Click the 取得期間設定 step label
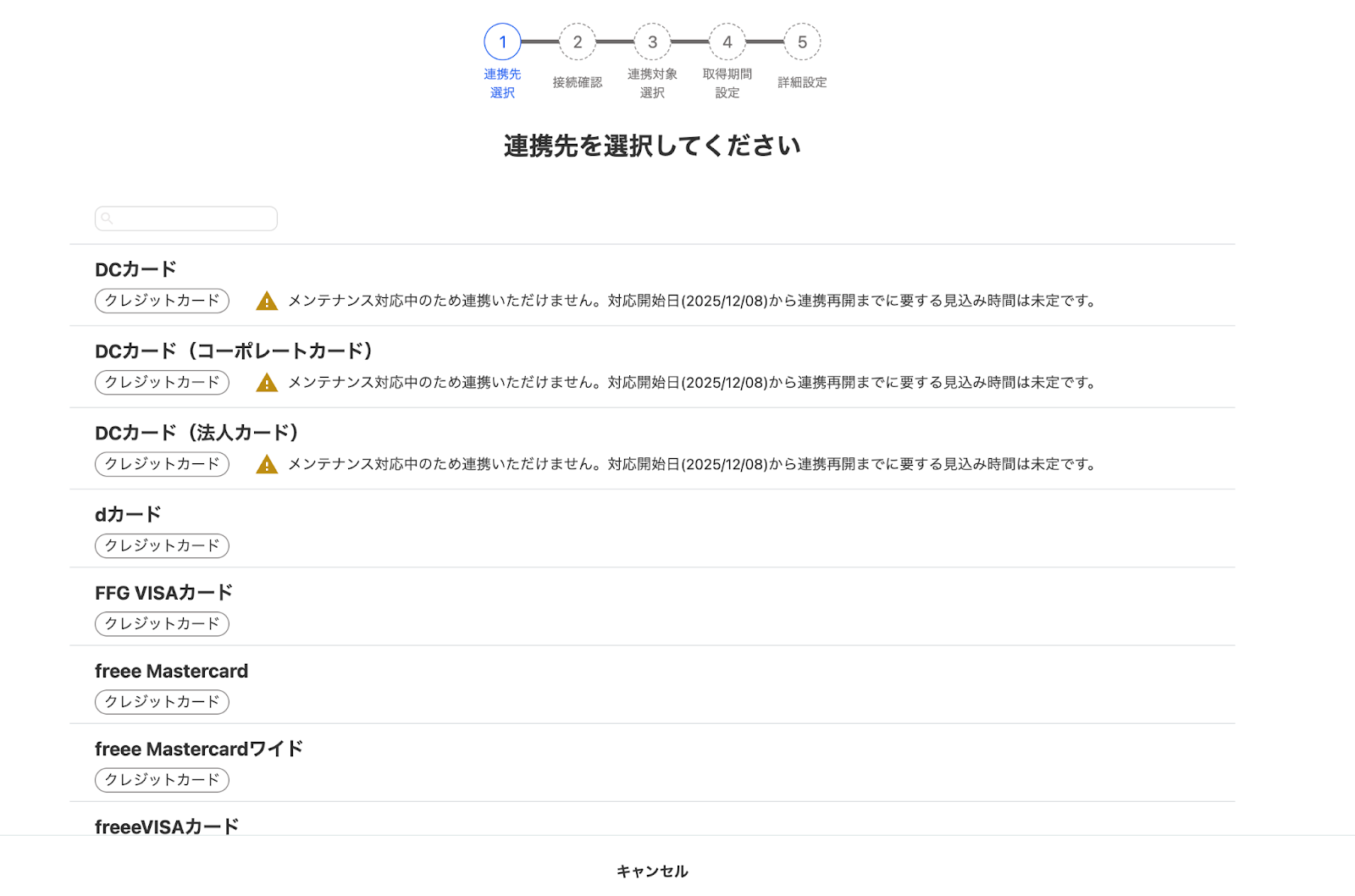Viewport: 1355px width, 896px height. 727,83
